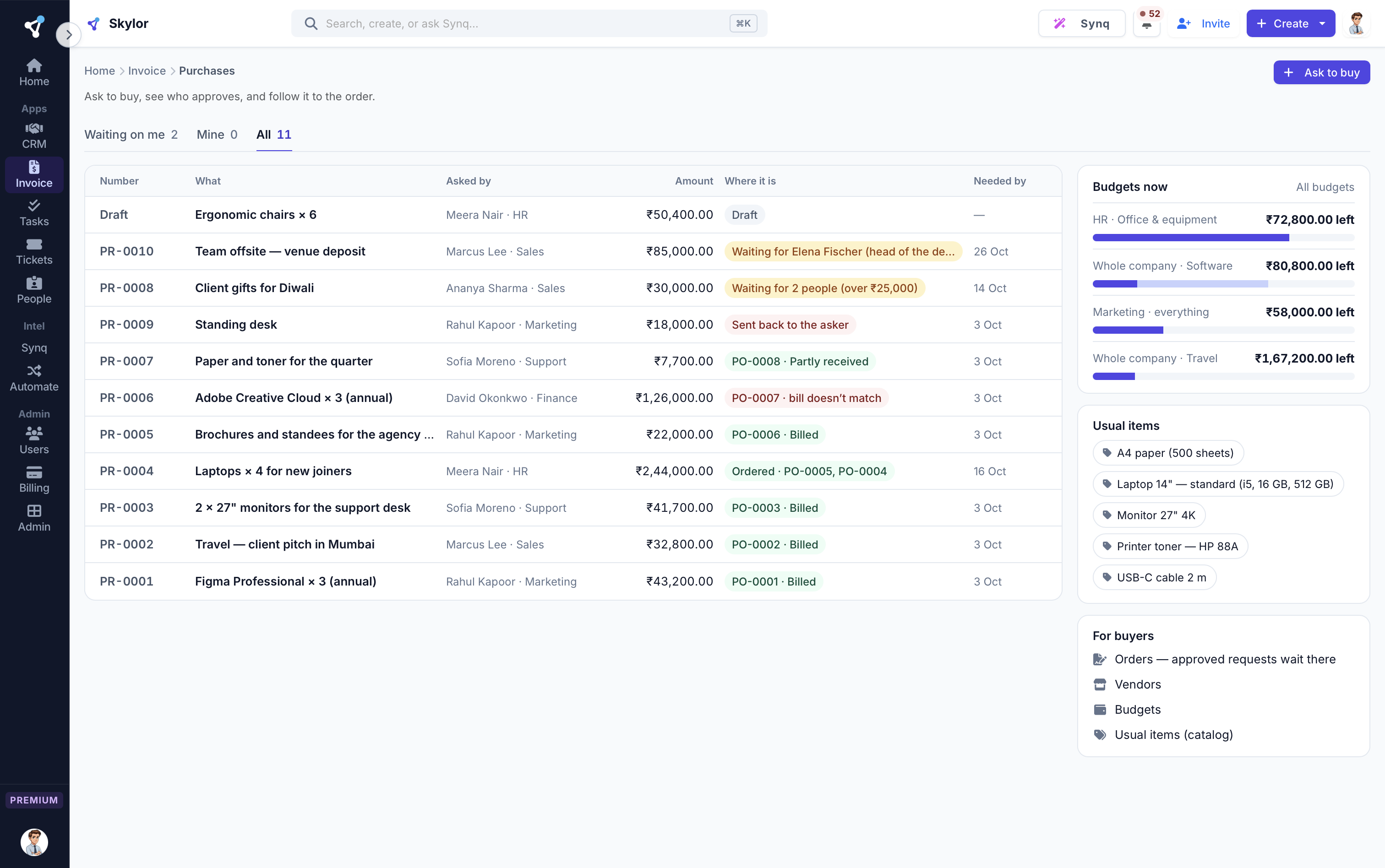Switch to the Waiting on me tab

point(131,134)
